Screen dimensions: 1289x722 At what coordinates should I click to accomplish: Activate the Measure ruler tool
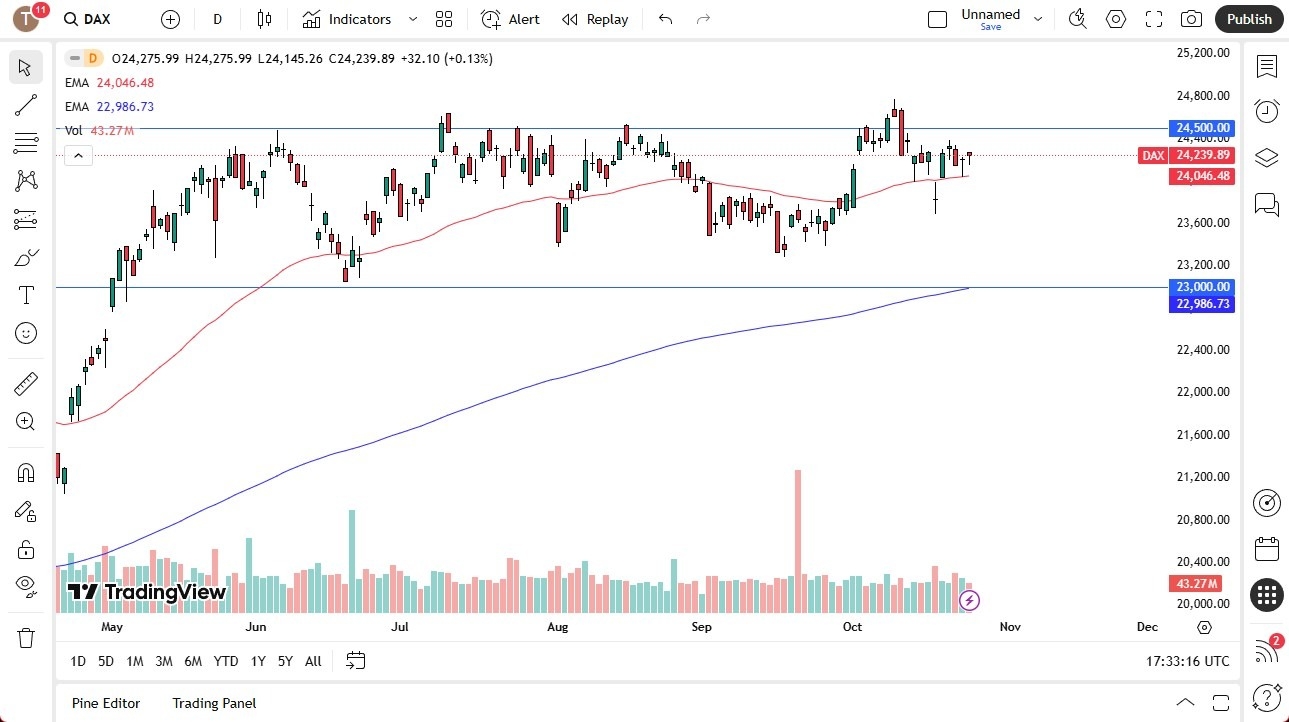(x=25, y=383)
